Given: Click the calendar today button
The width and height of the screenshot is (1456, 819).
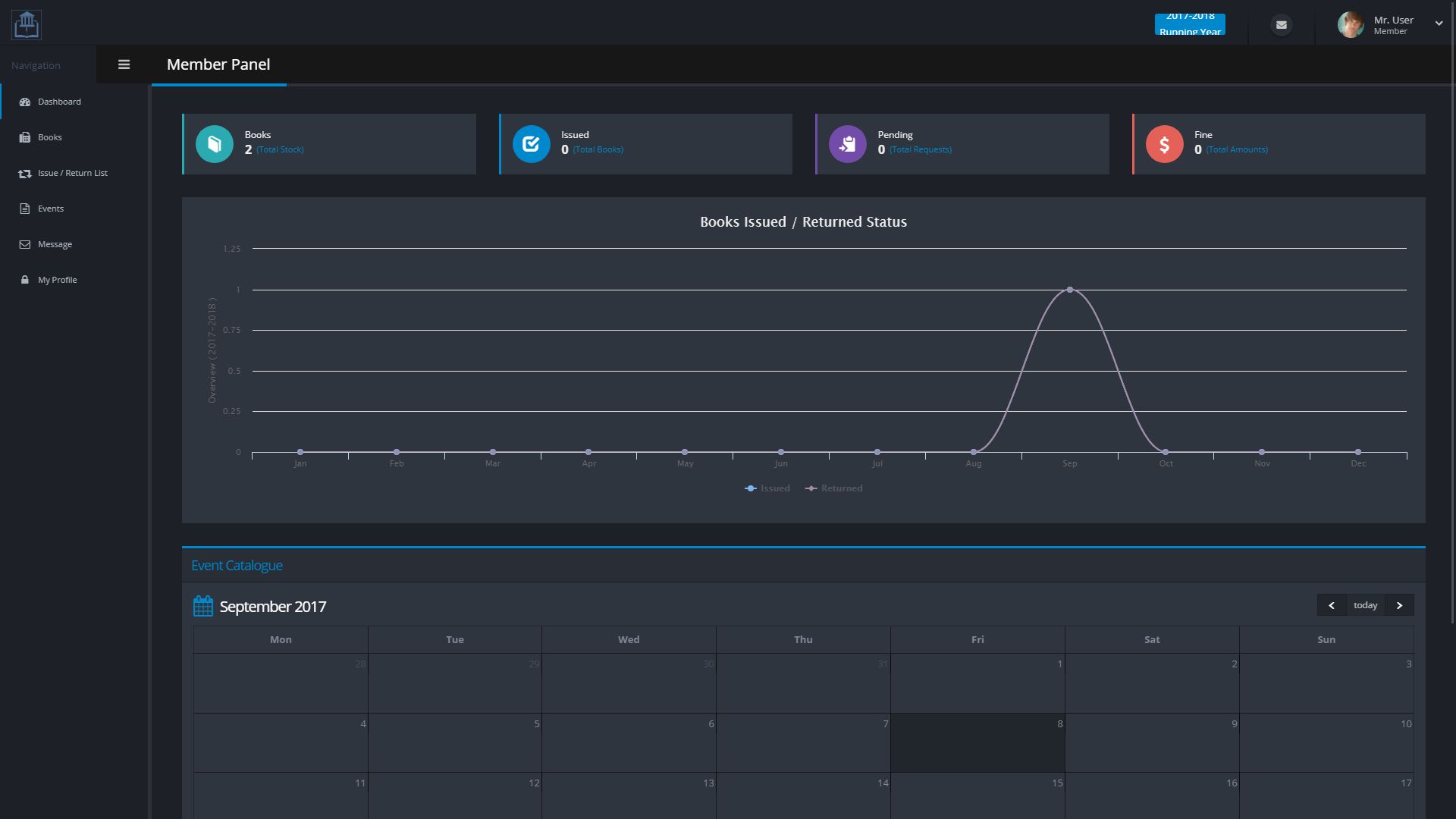Looking at the screenshot, I should point(1365,605).
